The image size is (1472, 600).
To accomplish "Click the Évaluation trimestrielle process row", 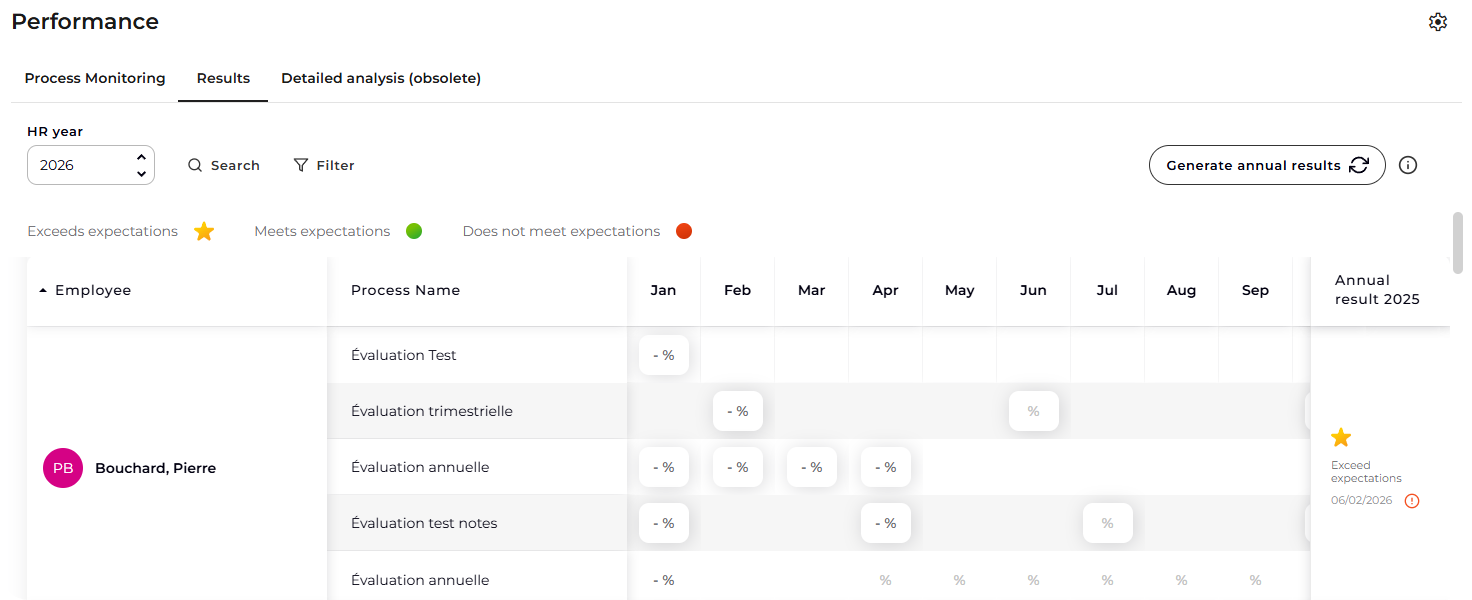I will (432, 411).
